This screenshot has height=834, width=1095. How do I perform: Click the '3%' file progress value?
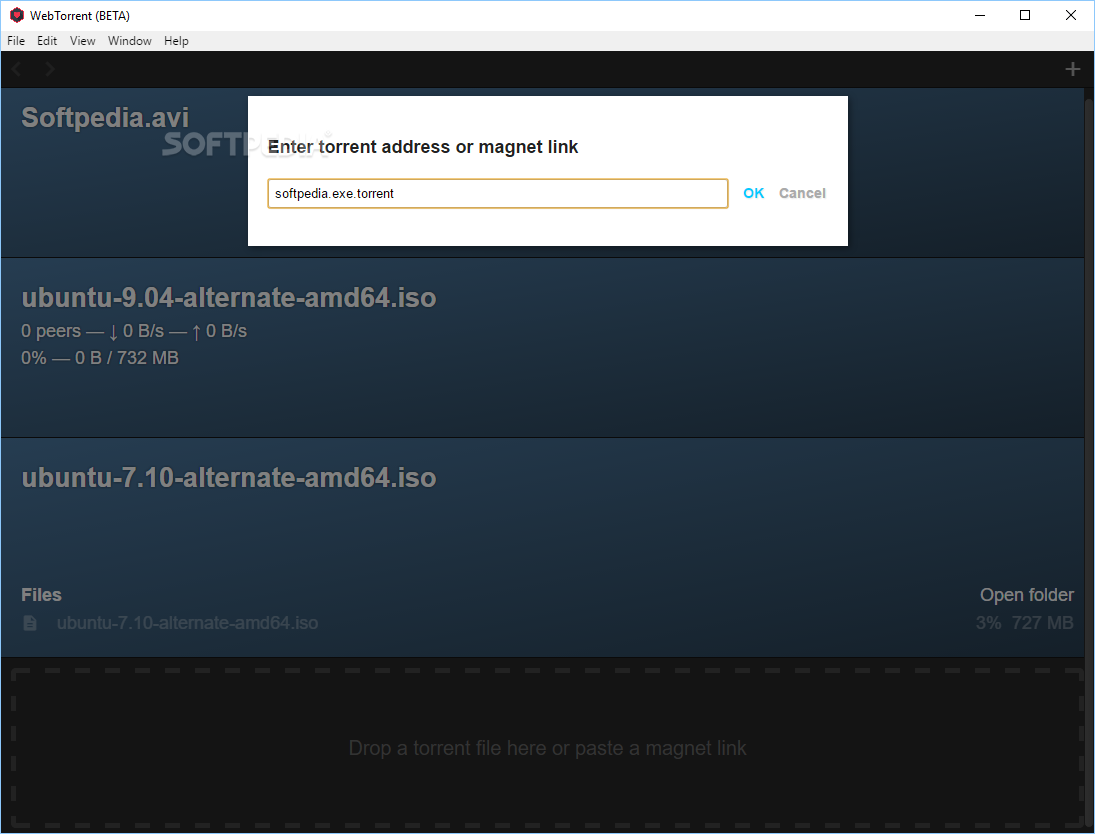point(988,623)
